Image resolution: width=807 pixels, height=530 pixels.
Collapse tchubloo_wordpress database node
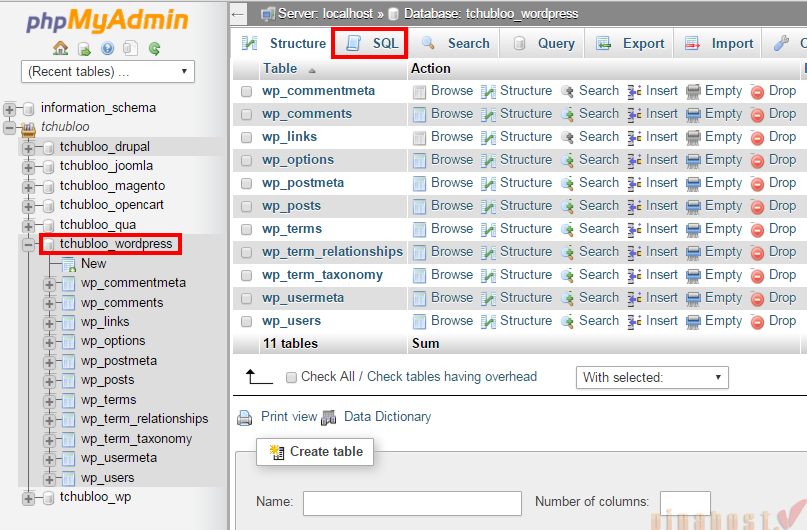[x=28, y=245]
